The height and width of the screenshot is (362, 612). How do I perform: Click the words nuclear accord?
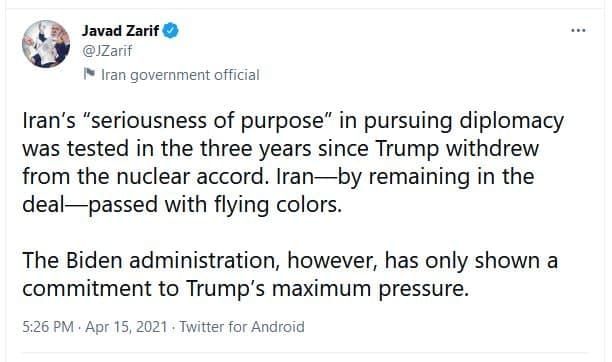192,177
